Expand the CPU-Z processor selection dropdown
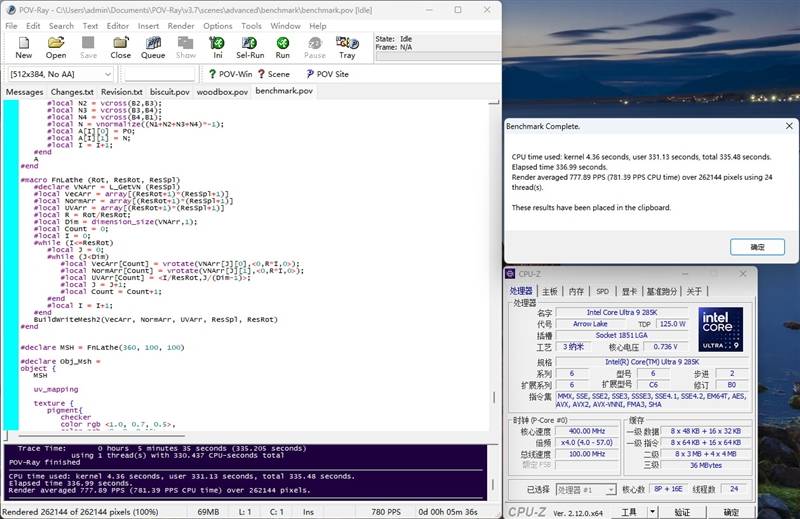The image size is (800, 519). point(608,489)
